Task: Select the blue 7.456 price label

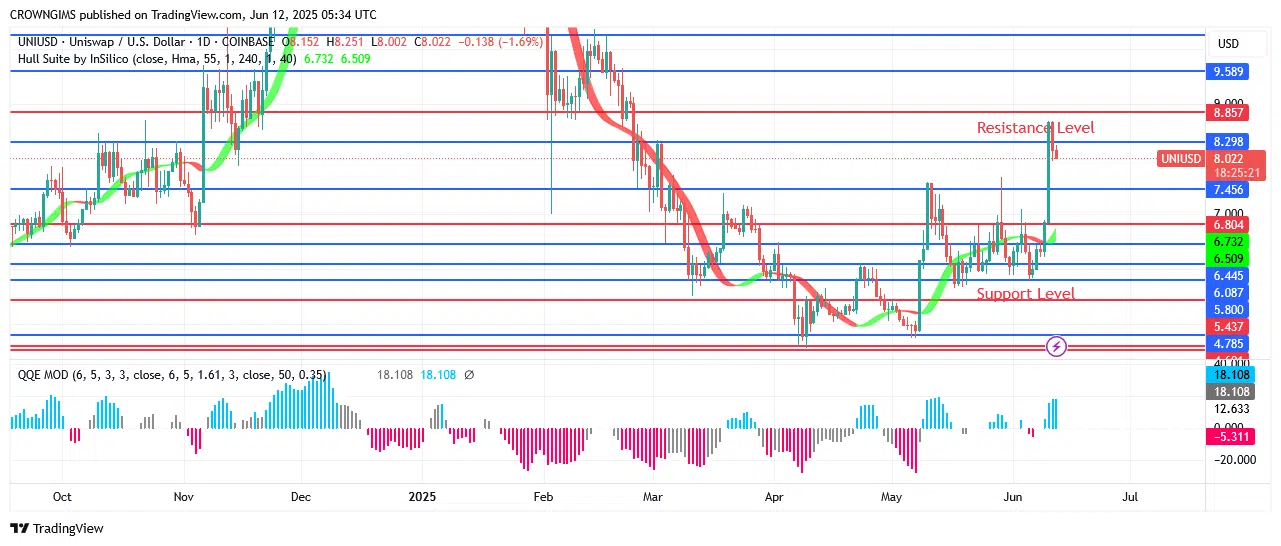Action: click(x=1228, y=189)
